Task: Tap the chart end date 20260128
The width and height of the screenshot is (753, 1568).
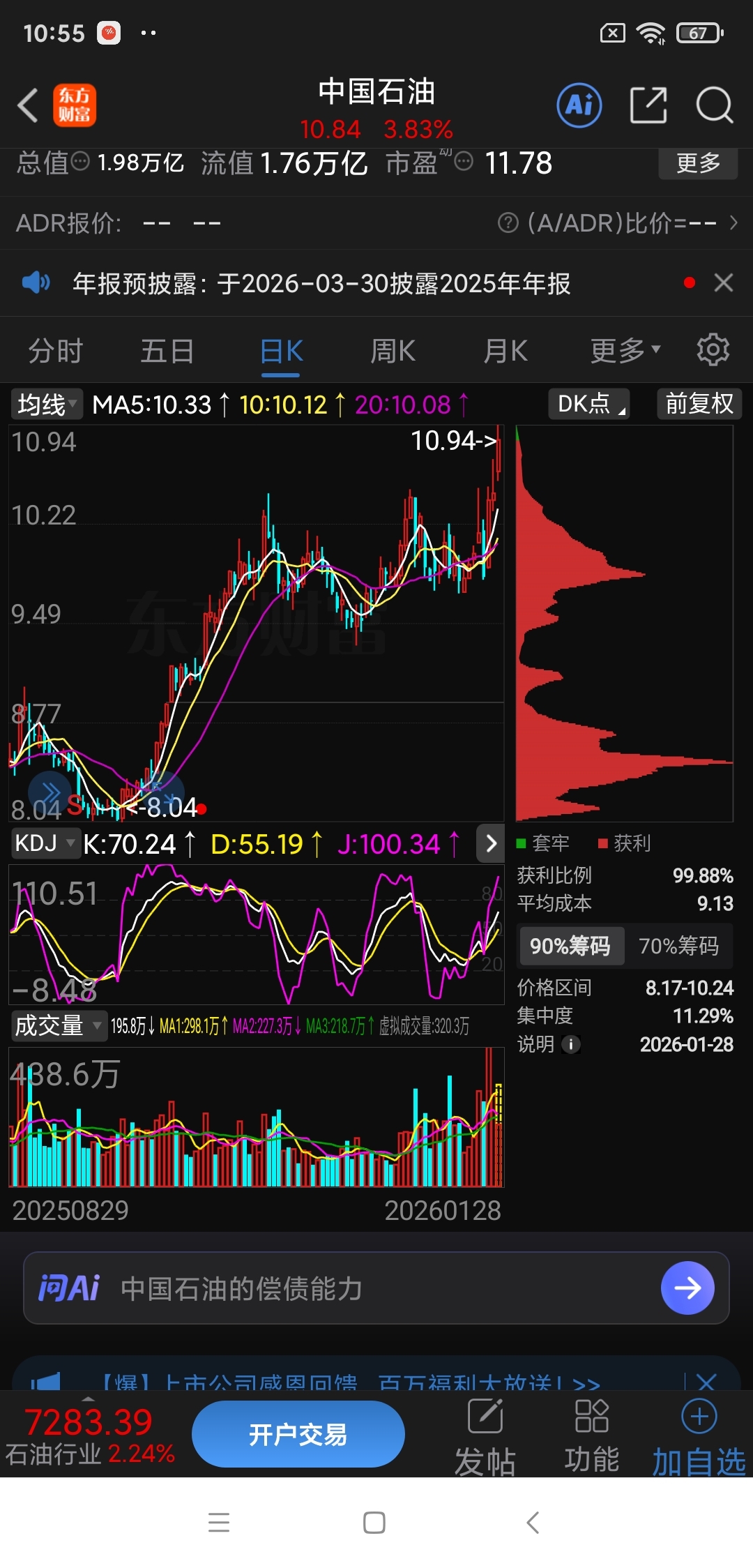Action: pyautogui.click(x=443, y=1210)
